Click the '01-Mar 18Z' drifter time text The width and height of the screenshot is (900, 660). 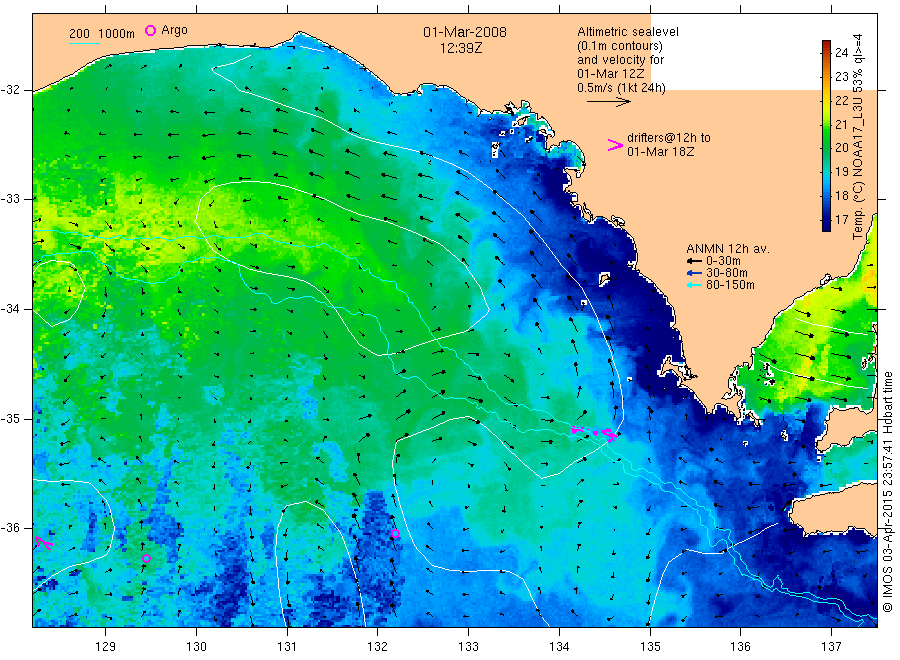click(x=661, y=152)
